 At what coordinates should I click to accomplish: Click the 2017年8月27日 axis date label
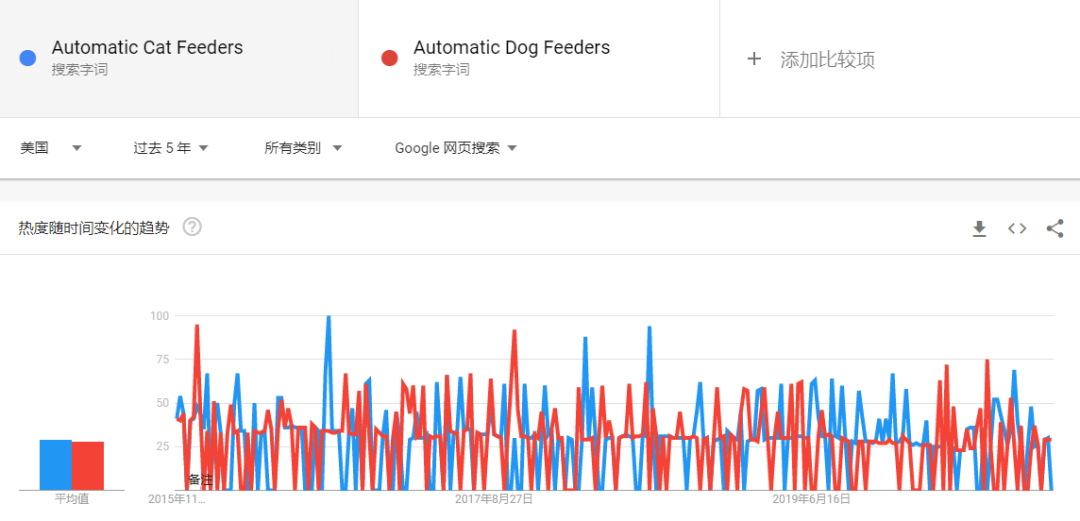(x=494, y=498)
